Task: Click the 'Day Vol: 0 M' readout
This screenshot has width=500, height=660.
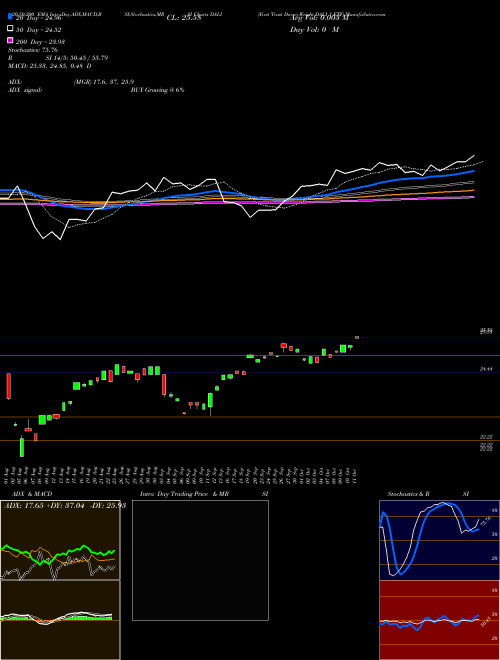Action: (x=314, y=29)
